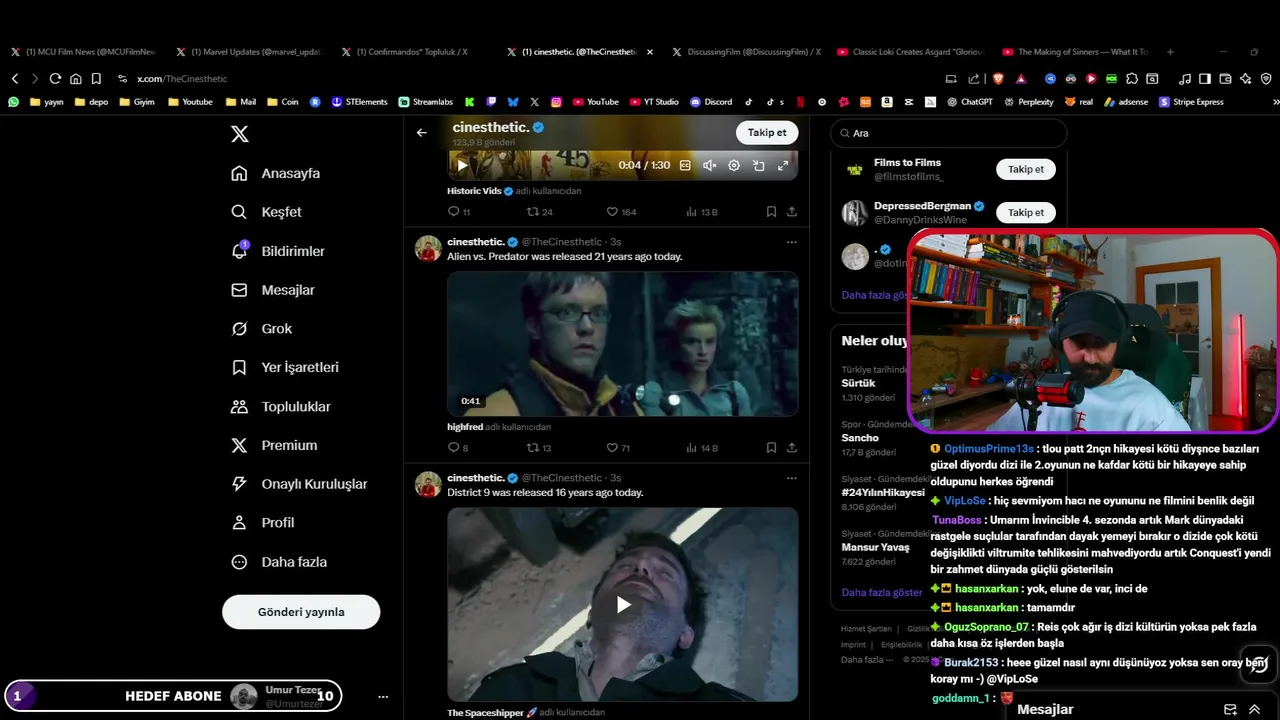Play the Alien vs. Predator video thumbnail
The image size is (1280, 720).
622,343
